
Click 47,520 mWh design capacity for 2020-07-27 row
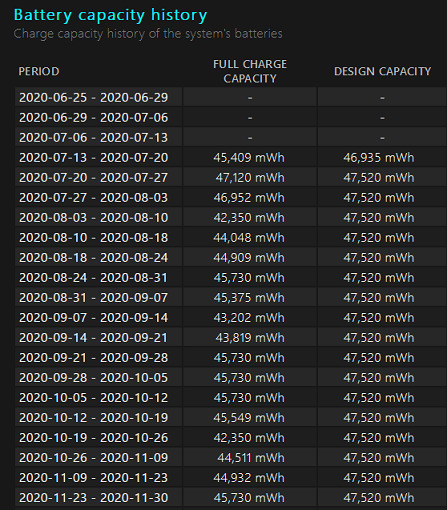(x=379, y=198)
